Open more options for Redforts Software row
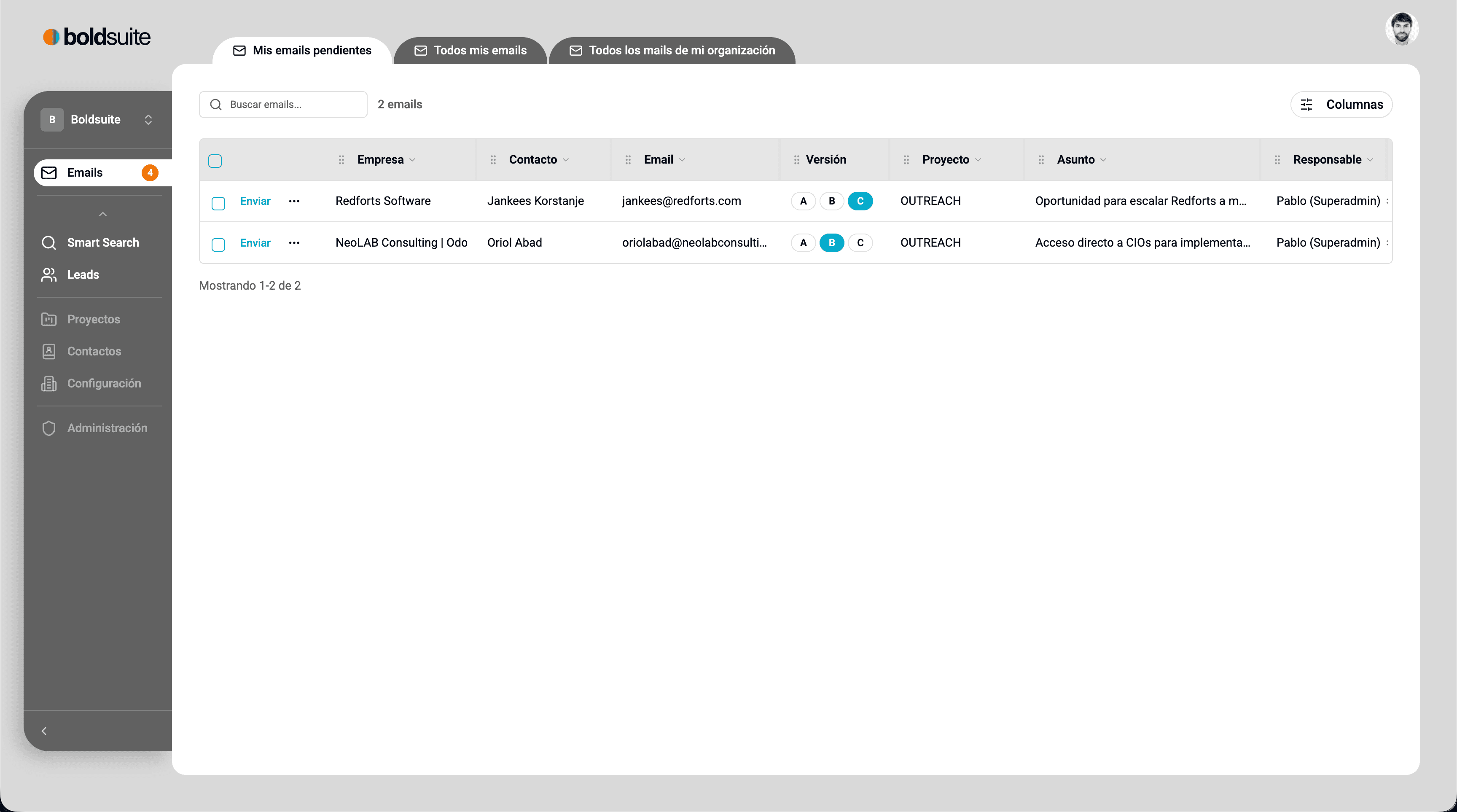 [294, 201]
